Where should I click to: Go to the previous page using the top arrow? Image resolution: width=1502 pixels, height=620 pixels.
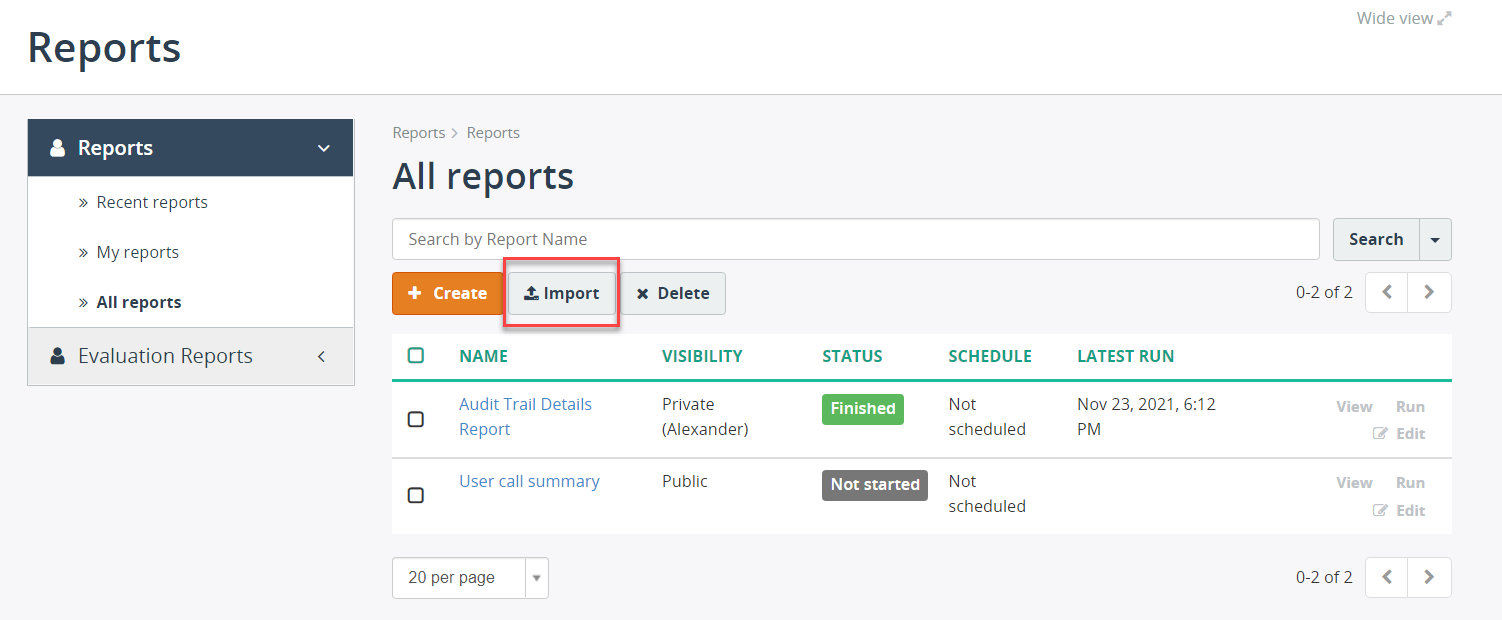point(1387,292)
